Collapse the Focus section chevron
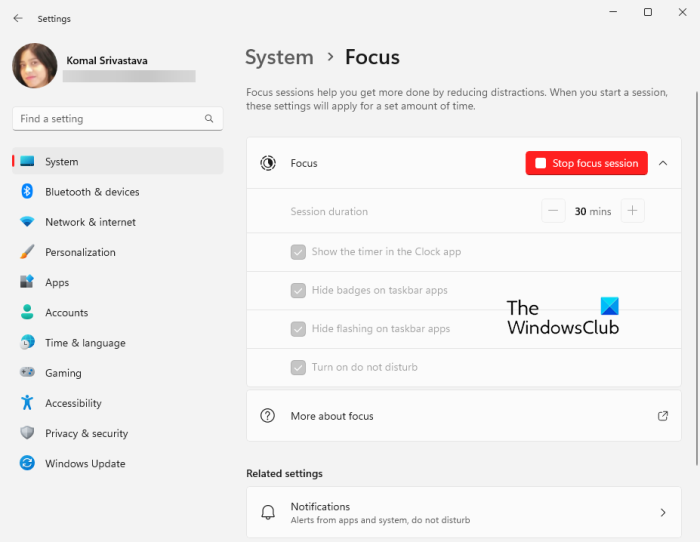Viewport: 700px width, 542px height. [x=663, y=163]
